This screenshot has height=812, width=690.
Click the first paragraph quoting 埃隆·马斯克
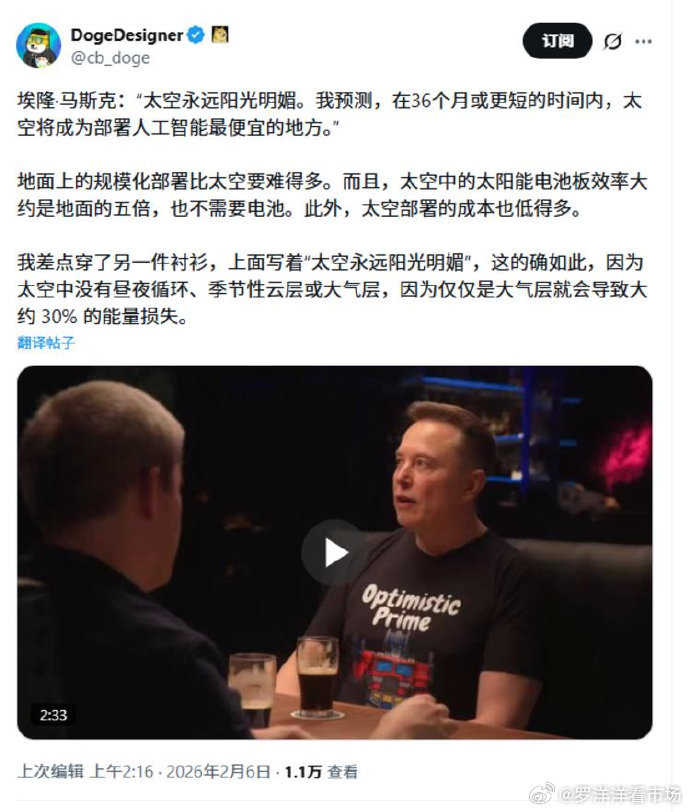[329, 114]
